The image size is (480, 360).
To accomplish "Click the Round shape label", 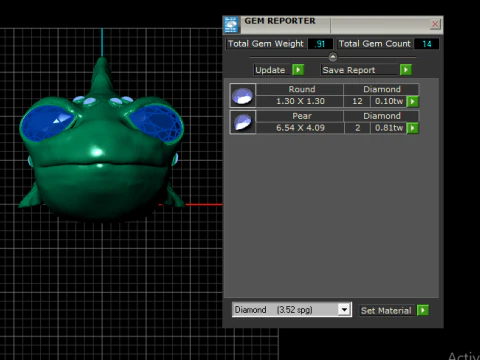I will 302,89.
